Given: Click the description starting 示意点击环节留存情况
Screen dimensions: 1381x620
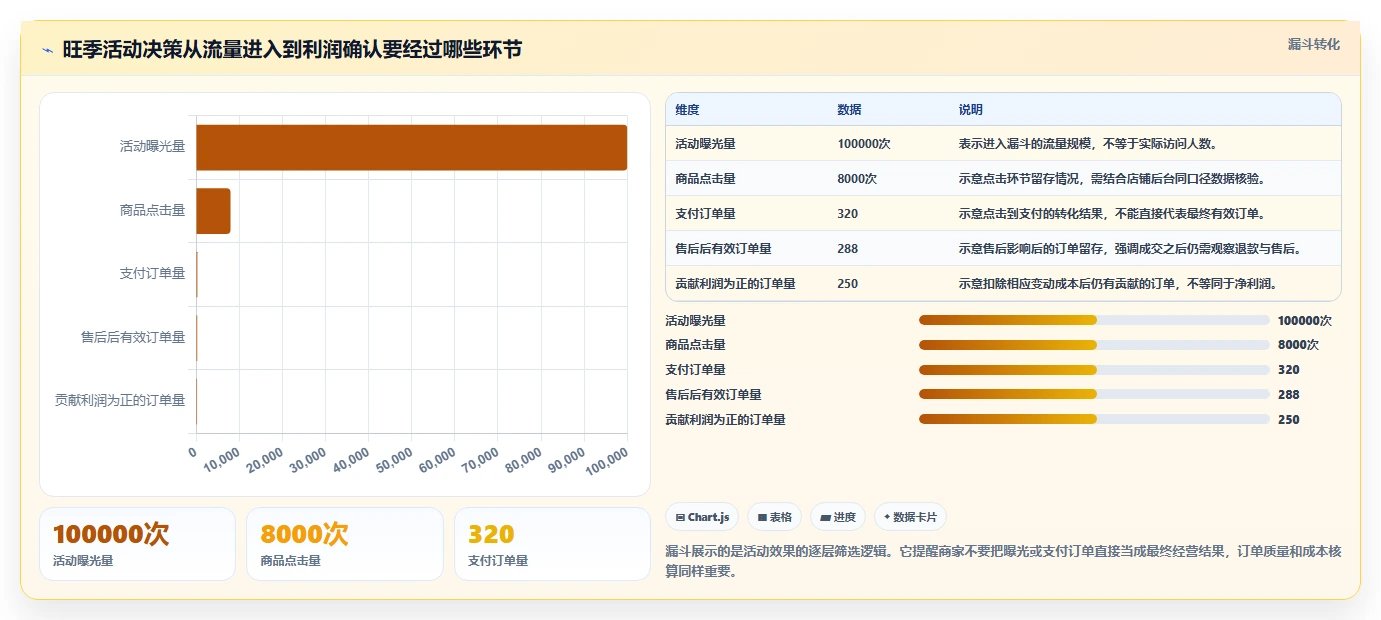Looking at the screenshot, I should 1111,178.
